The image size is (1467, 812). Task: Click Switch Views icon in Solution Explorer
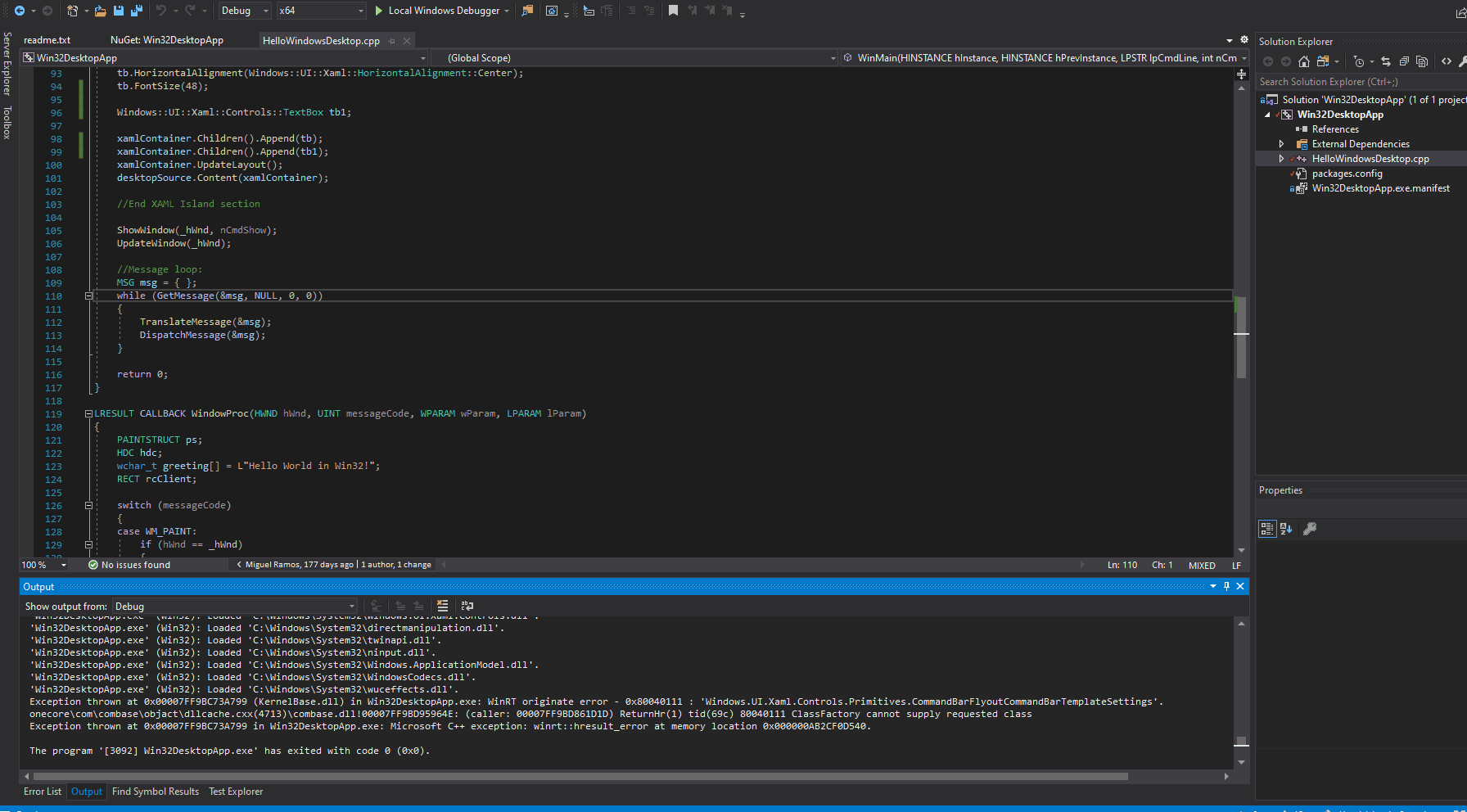(x=1322, y=61)
